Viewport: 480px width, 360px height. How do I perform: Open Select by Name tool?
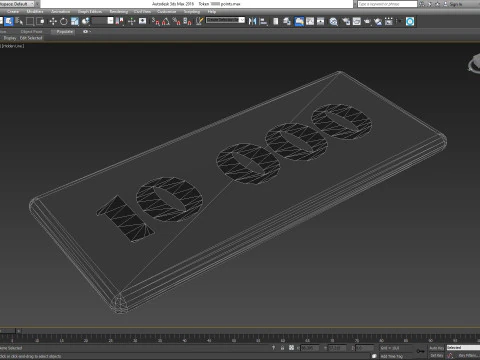coord(19,21)
